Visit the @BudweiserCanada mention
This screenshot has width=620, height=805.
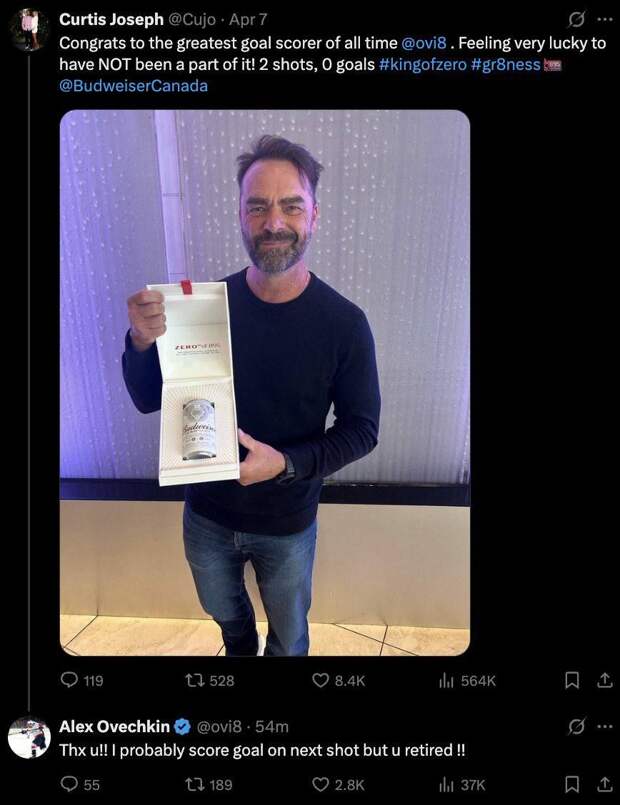133,86
